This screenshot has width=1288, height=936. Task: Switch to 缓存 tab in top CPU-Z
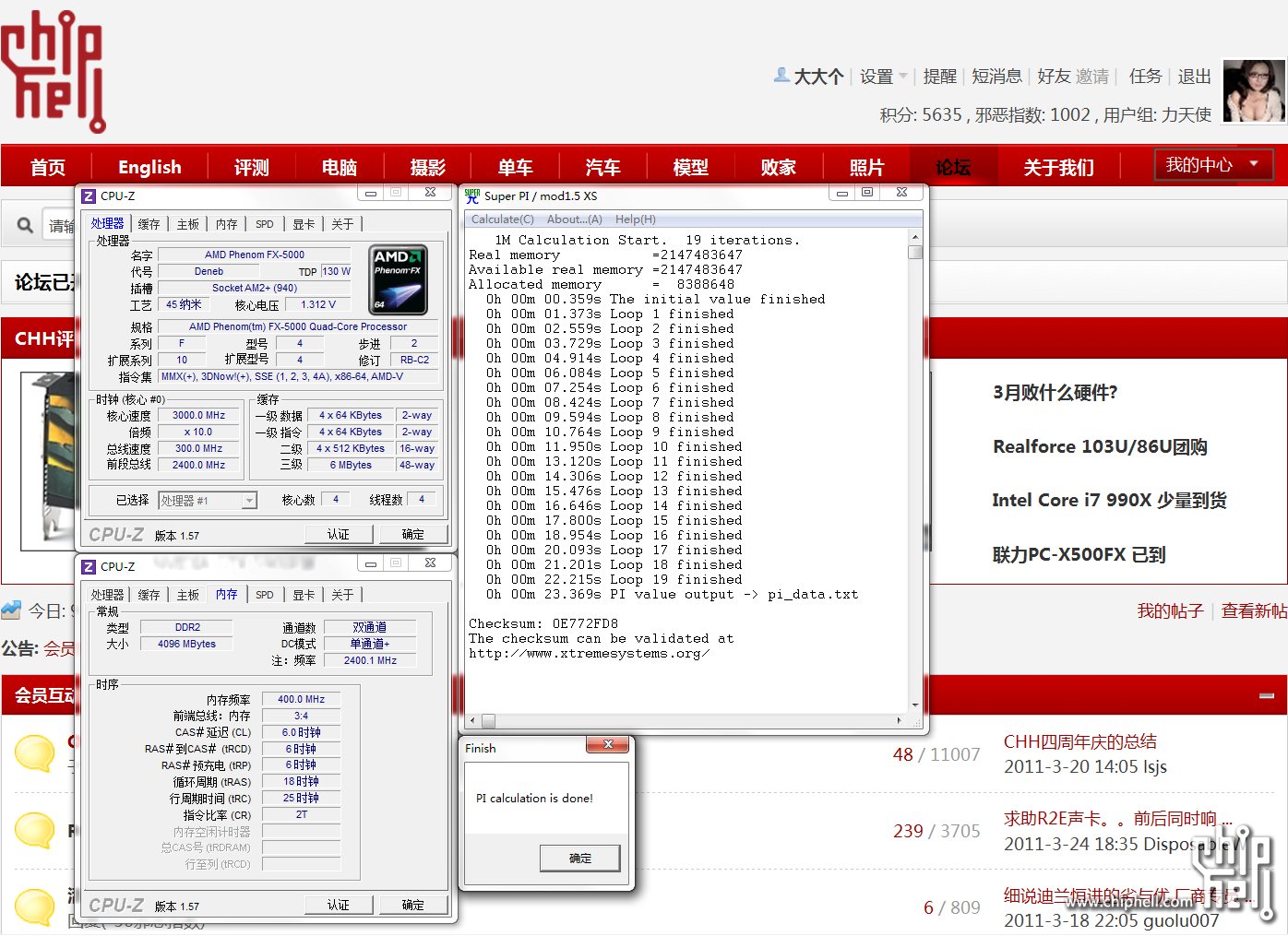tap(149, 224)
